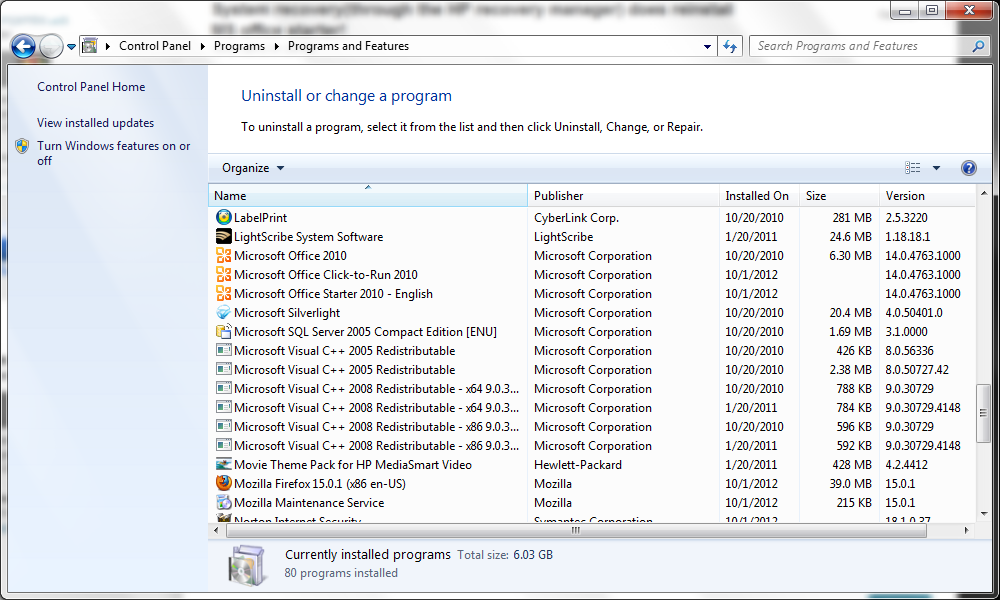1000x600 pixels.
Task: Sort by the Name column header
Action: pos(367,196)
